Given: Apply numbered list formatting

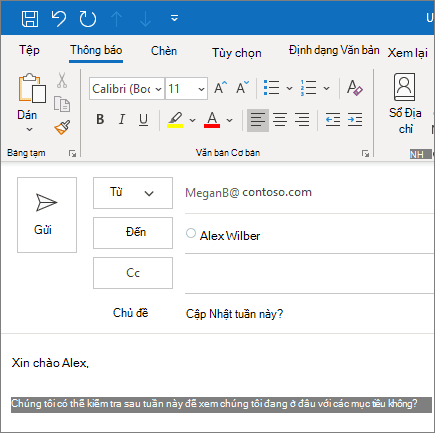Looking at the screenshot, I should (x=308, y=88).
